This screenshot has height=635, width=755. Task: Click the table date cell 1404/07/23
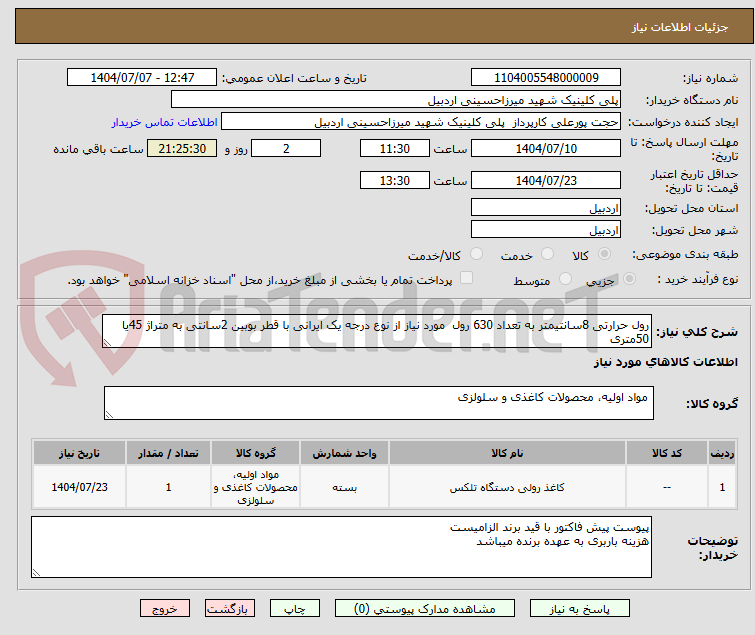pos(79,487)
